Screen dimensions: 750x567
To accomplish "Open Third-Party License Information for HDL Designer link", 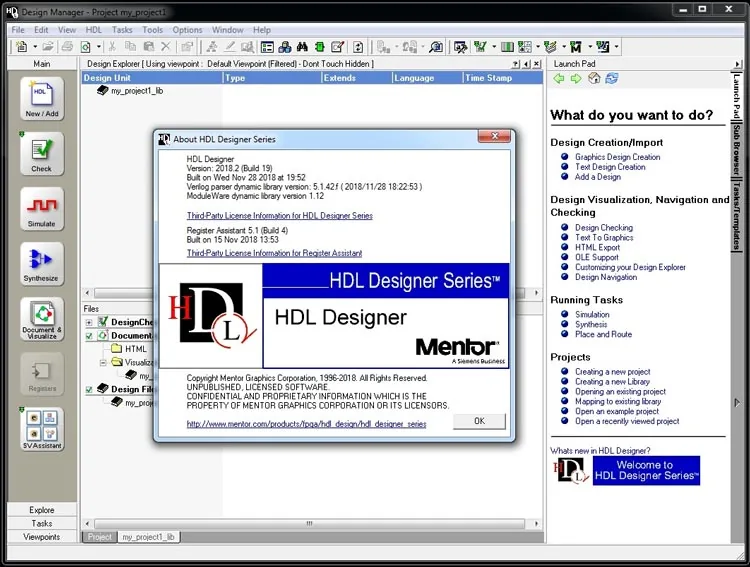I will click(280, 216).
